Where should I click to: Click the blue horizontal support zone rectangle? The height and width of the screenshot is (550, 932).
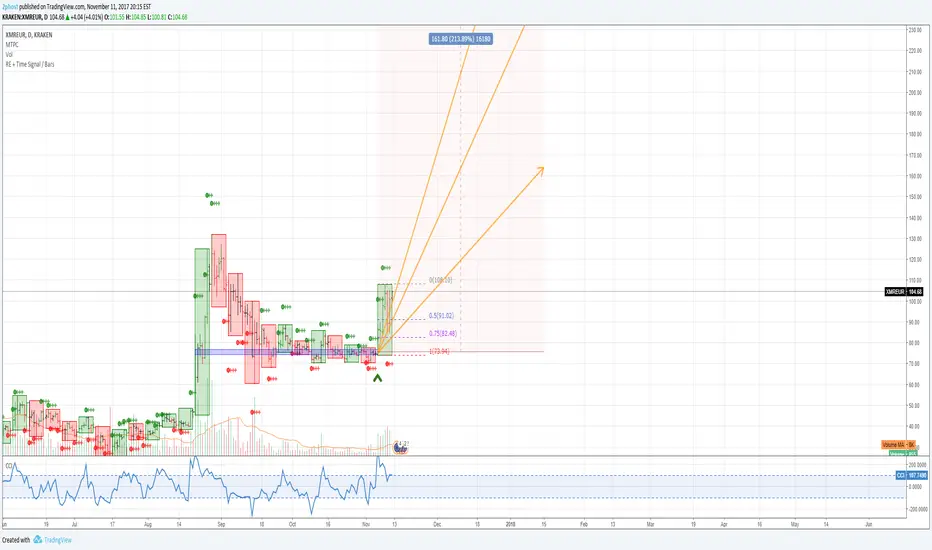tap(286, 352)
